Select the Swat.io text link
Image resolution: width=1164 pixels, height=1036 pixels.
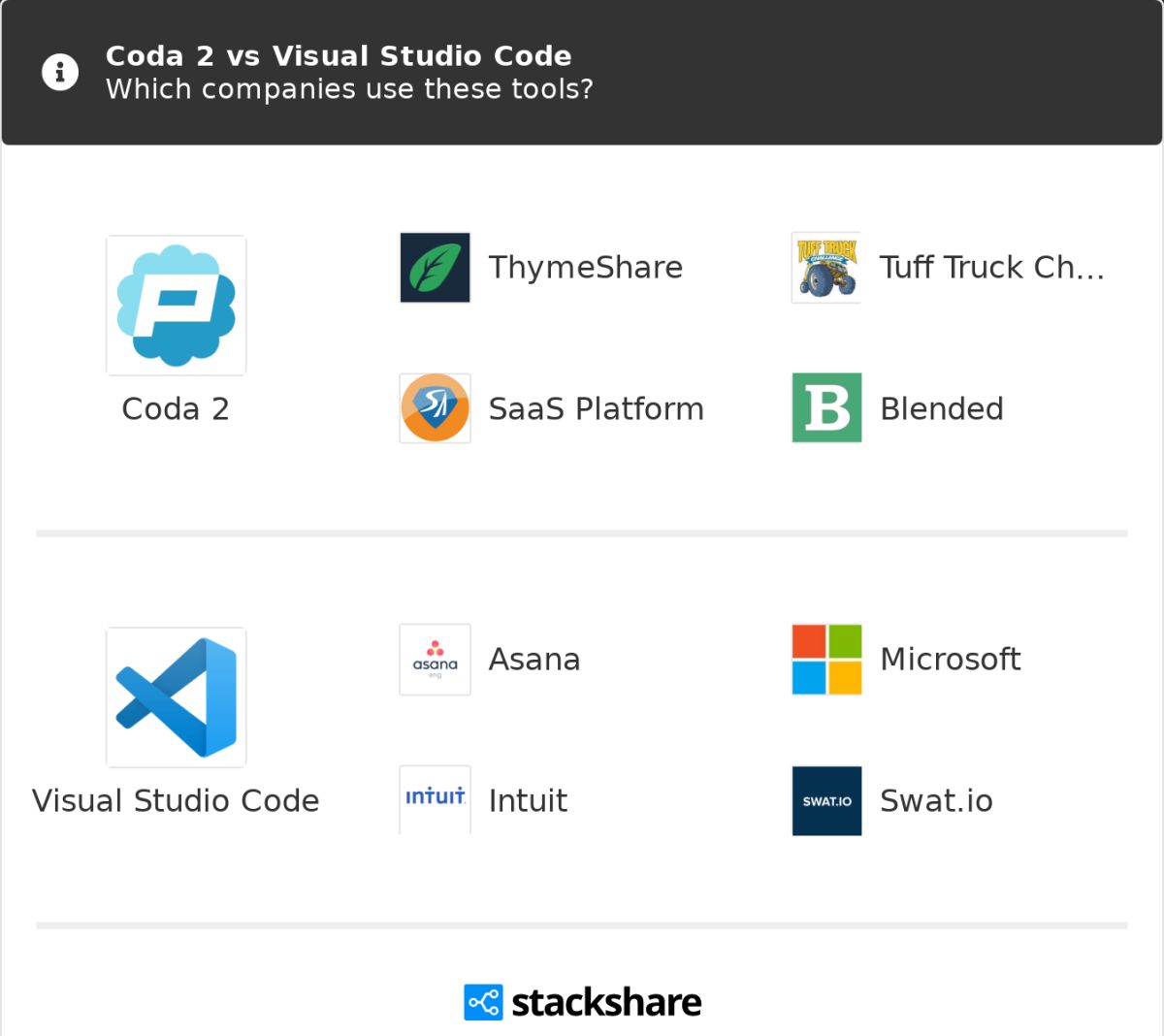(936, 800)
